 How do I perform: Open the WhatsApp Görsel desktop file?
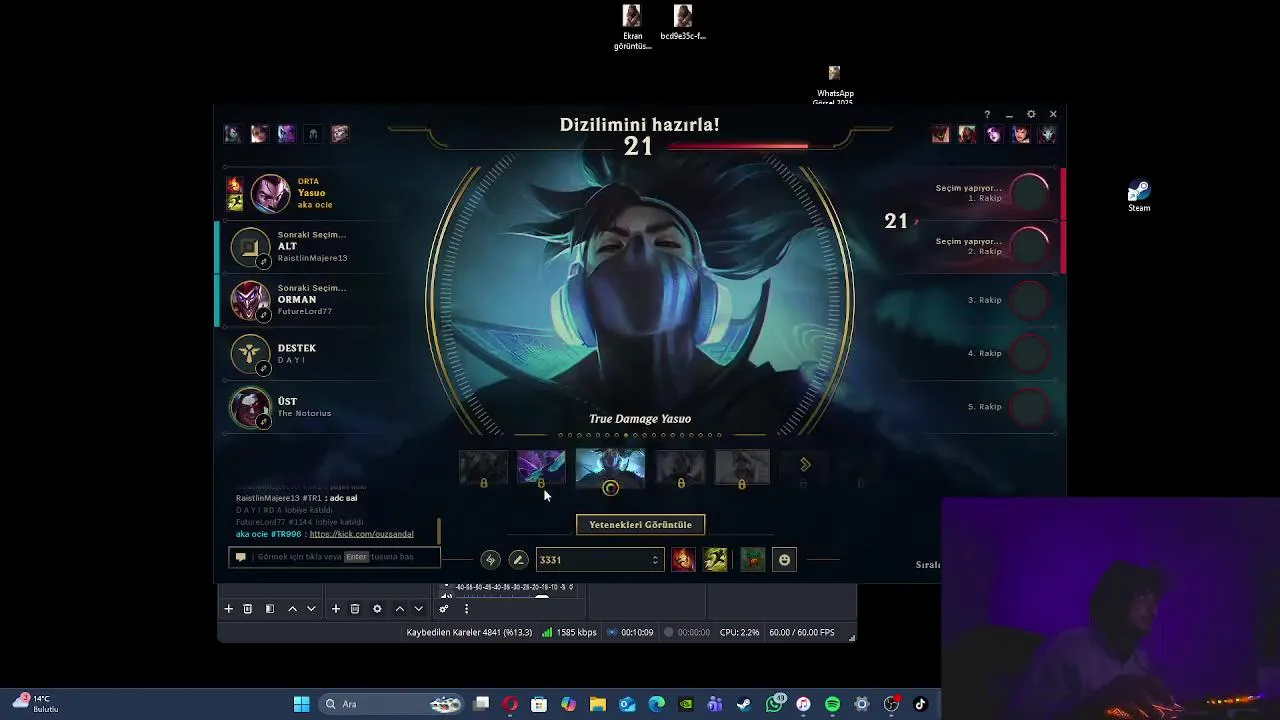point(834,86)
